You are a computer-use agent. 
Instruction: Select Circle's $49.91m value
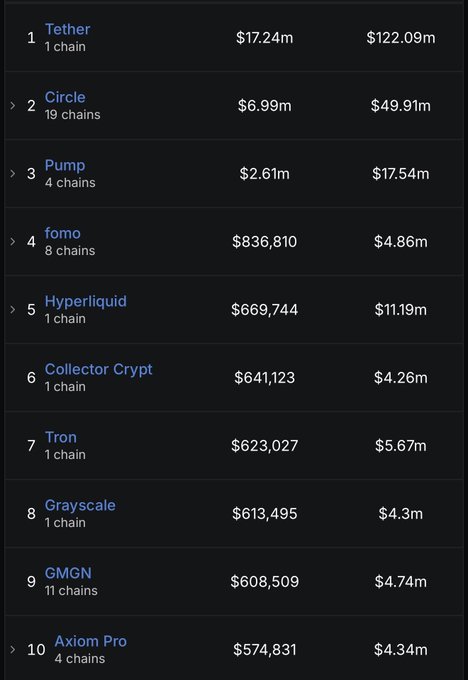point(401,106)
